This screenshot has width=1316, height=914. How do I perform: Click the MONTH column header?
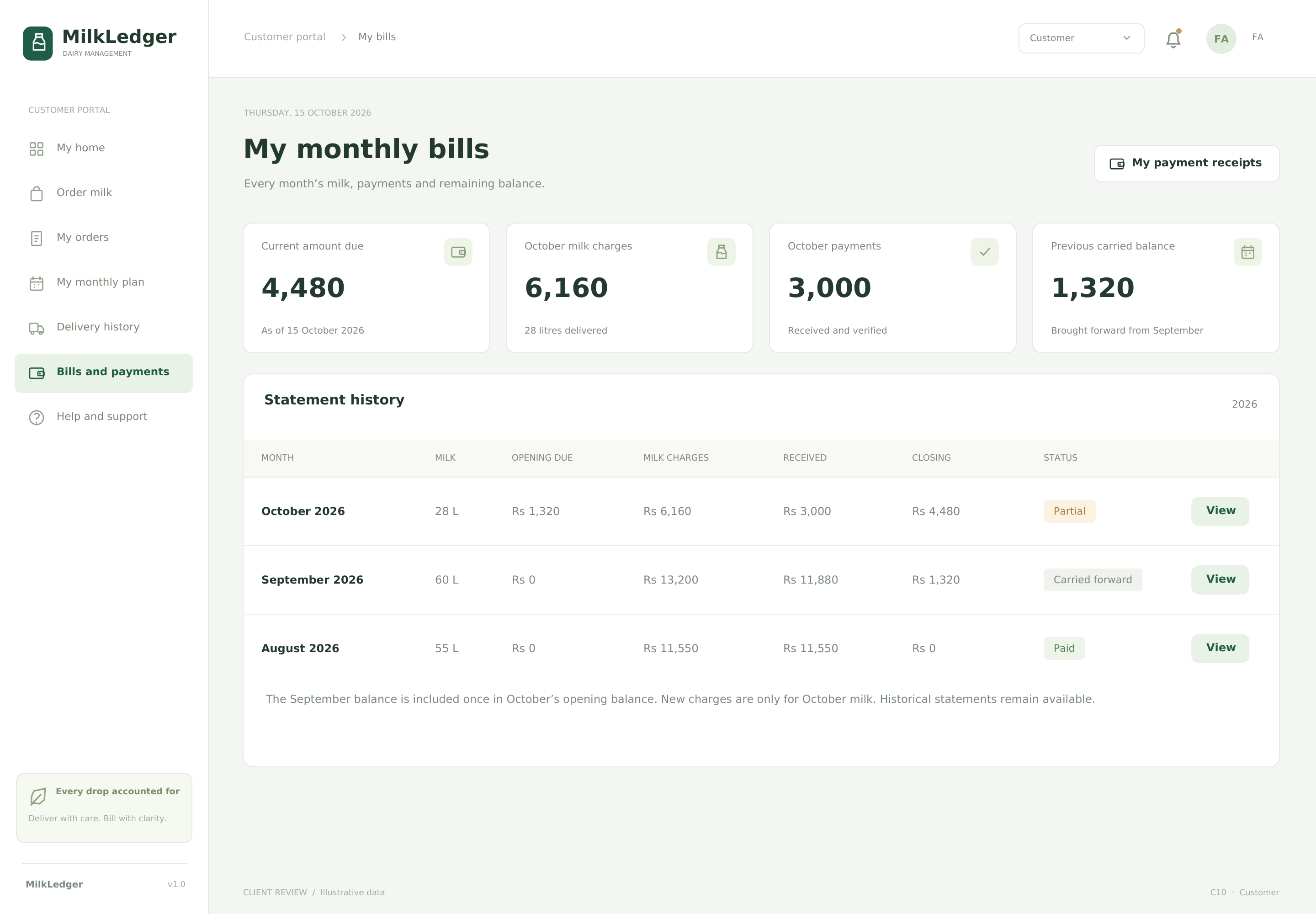tap(278, 457)
